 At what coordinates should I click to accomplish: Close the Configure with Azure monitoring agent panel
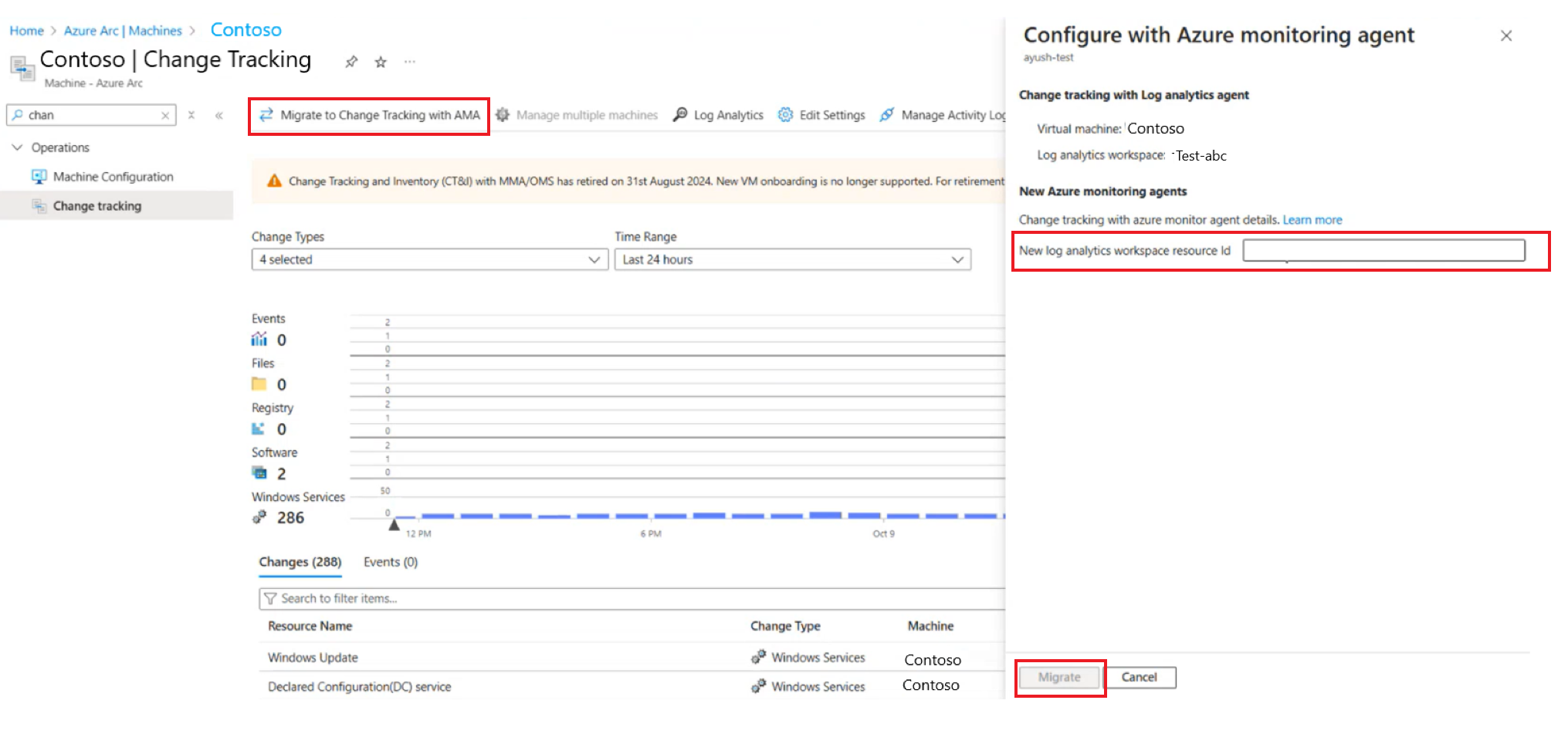click(1506, 36)
